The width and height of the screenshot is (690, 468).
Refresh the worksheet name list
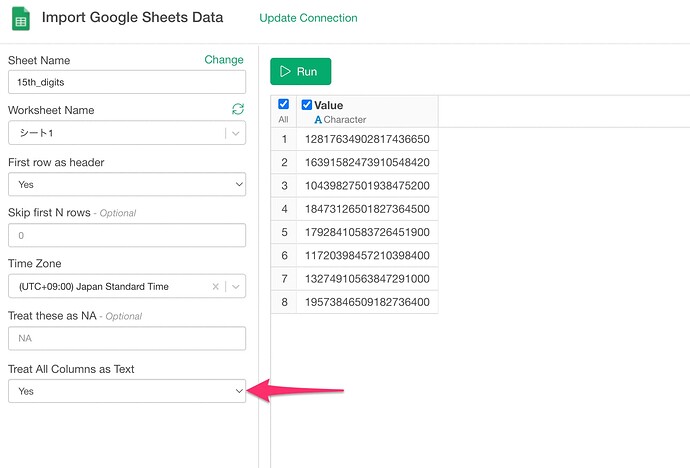click(x=238, y=109)
